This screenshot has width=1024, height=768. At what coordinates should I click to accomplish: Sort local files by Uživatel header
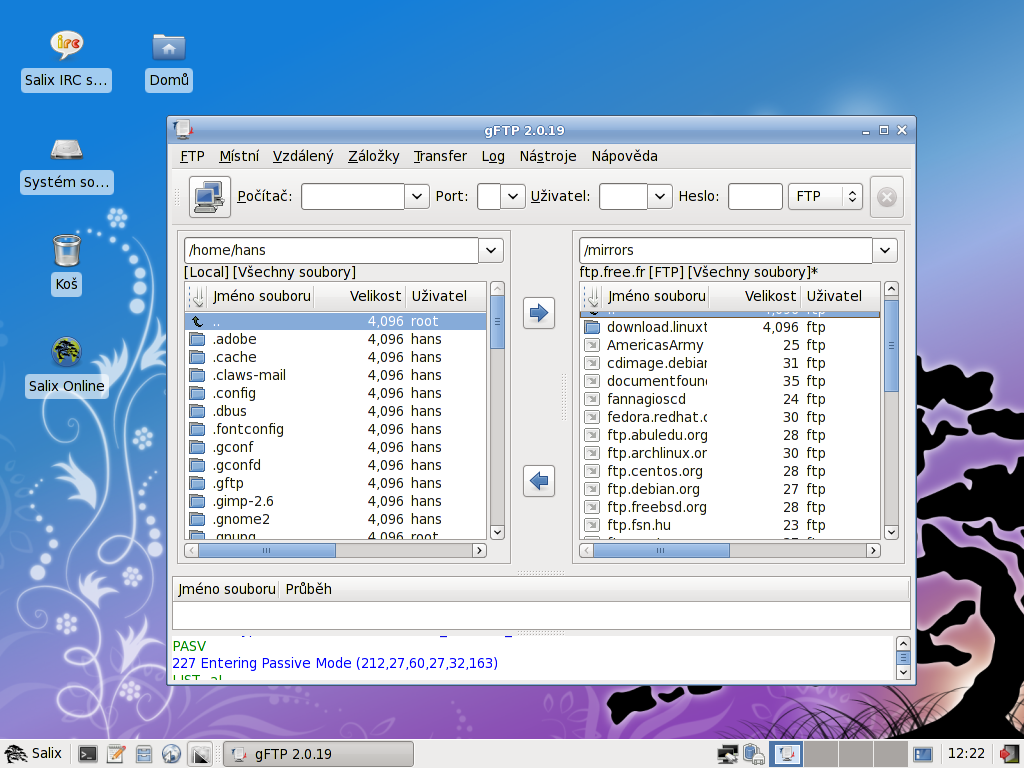pos(446,296)
